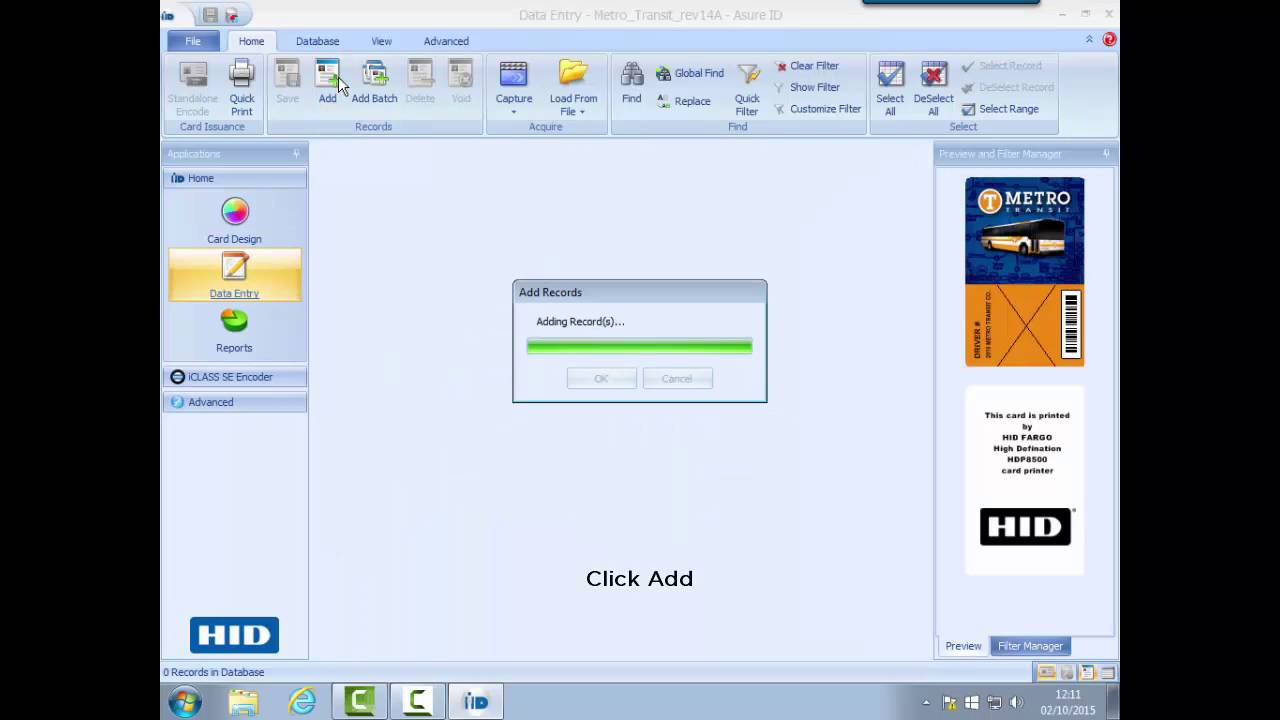Click the Standalone Encode icon
Image resolution: width=1280 pixels, height=720 pixels.
click(192, 74)
